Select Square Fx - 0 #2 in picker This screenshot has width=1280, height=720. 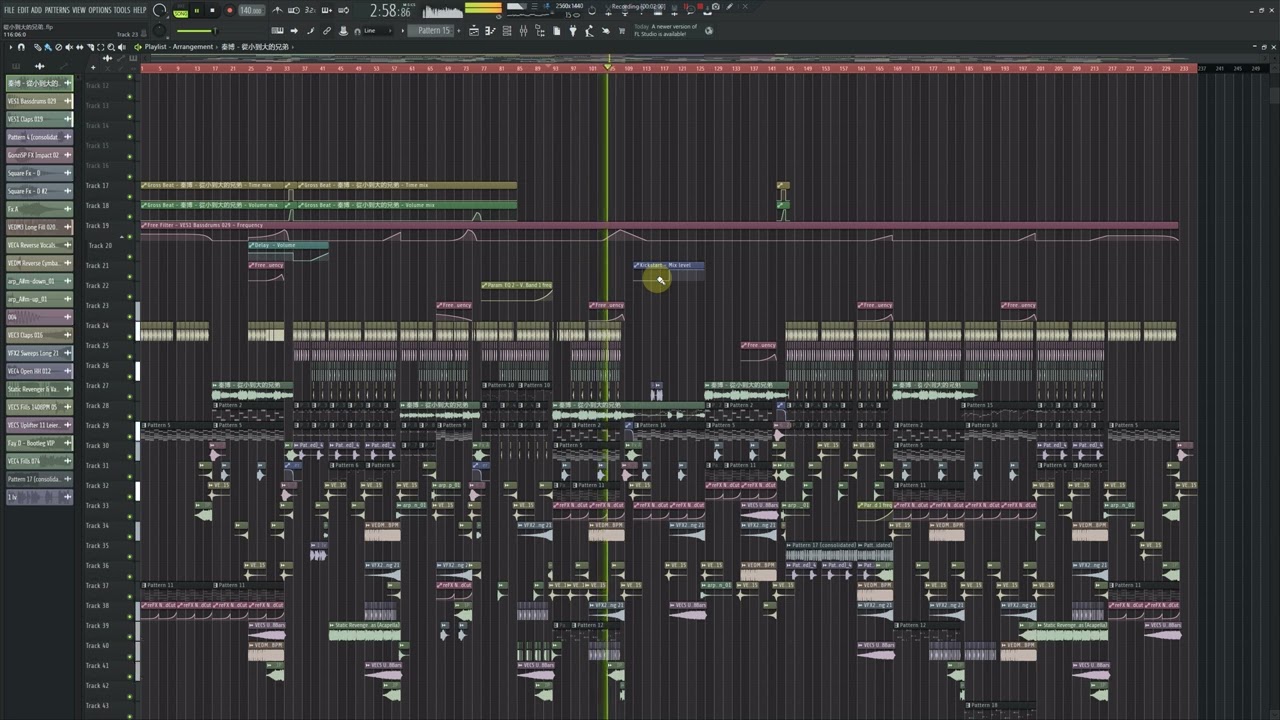tap(39, 191)
